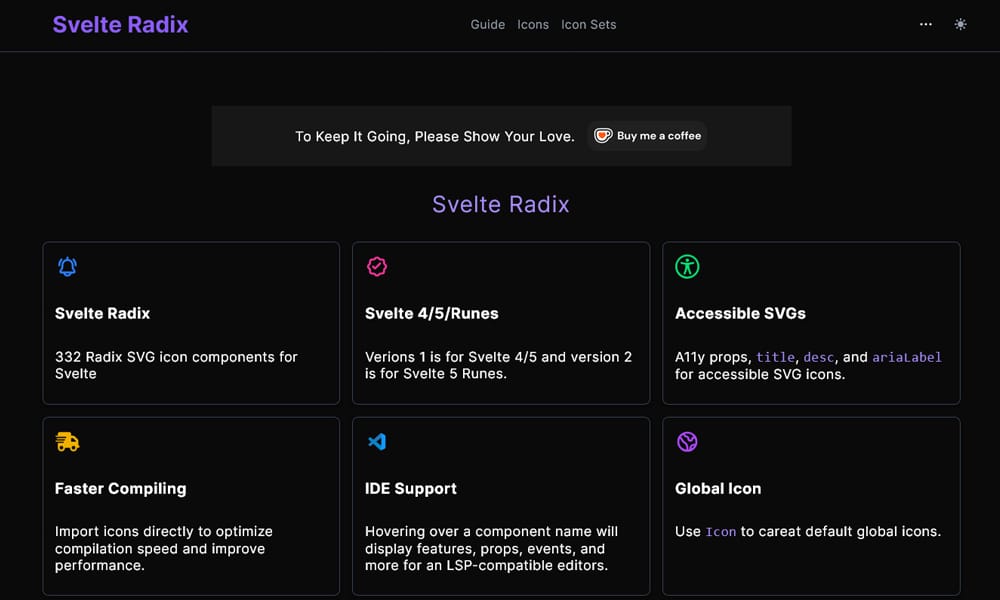Open the Icon Sets nav link
This screenshot has height=600, width=1000.
pyautogui.click(x=588, y=25)
